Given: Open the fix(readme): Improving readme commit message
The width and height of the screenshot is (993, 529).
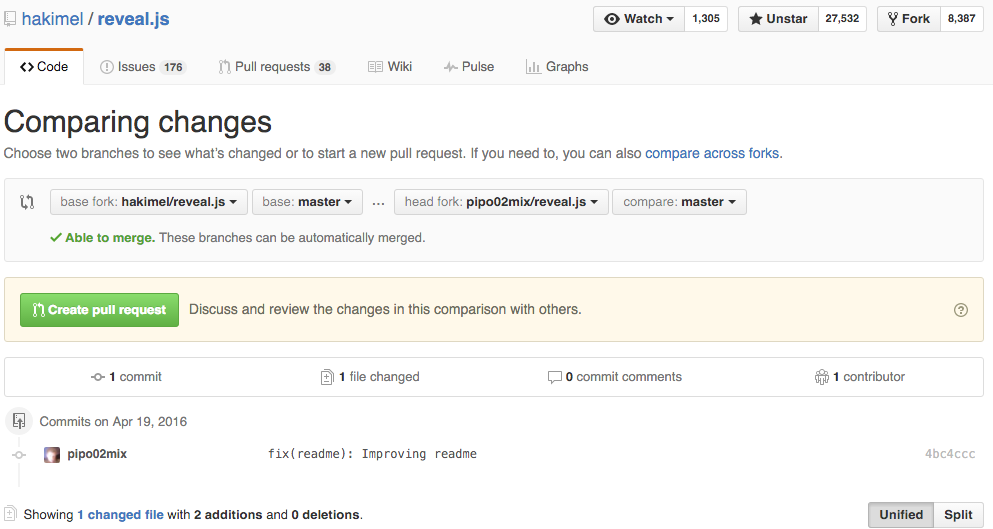Looking at the screenshot, I should 372,454.
